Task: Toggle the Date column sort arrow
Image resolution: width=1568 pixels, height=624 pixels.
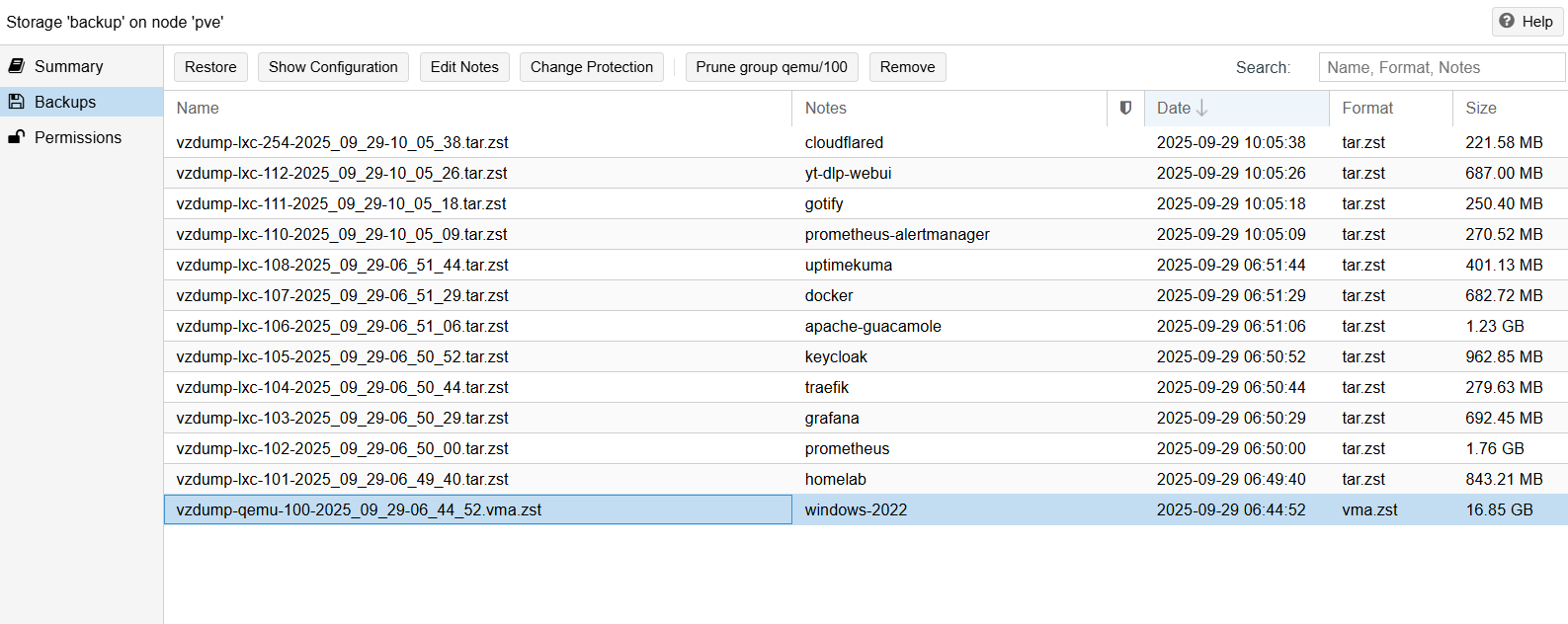Action: (1202, 108)
